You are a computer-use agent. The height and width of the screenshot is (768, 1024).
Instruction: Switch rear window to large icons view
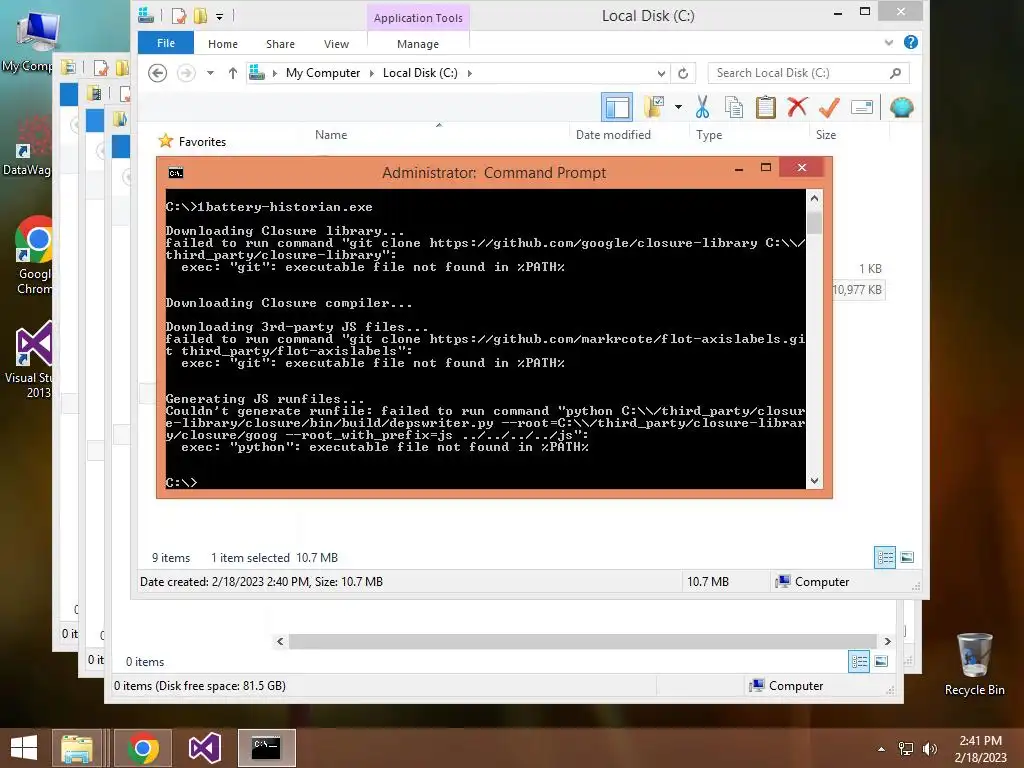(881, 662)
